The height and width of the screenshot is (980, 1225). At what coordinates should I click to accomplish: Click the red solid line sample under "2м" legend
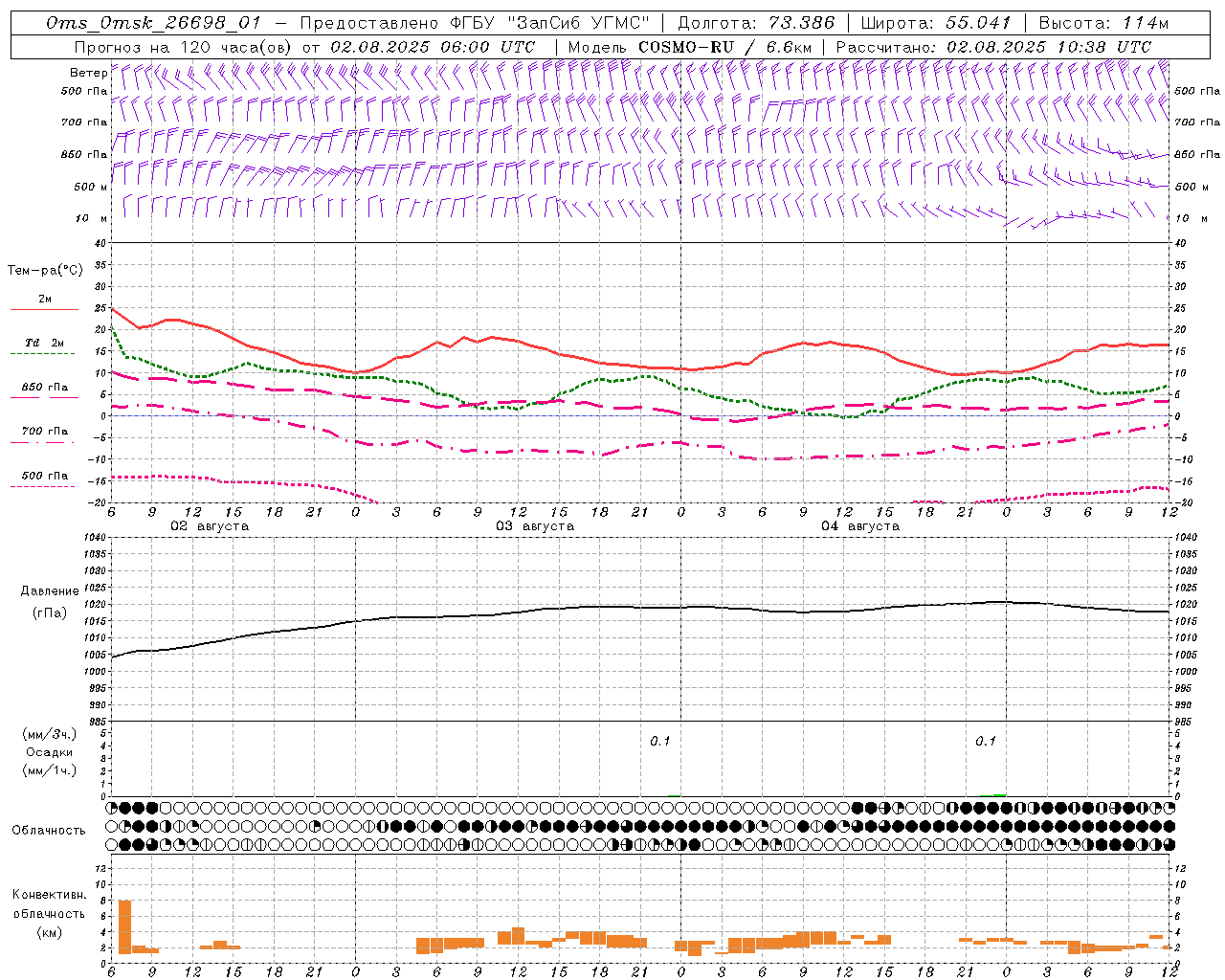pyautogui.click(x=44, y=310)
